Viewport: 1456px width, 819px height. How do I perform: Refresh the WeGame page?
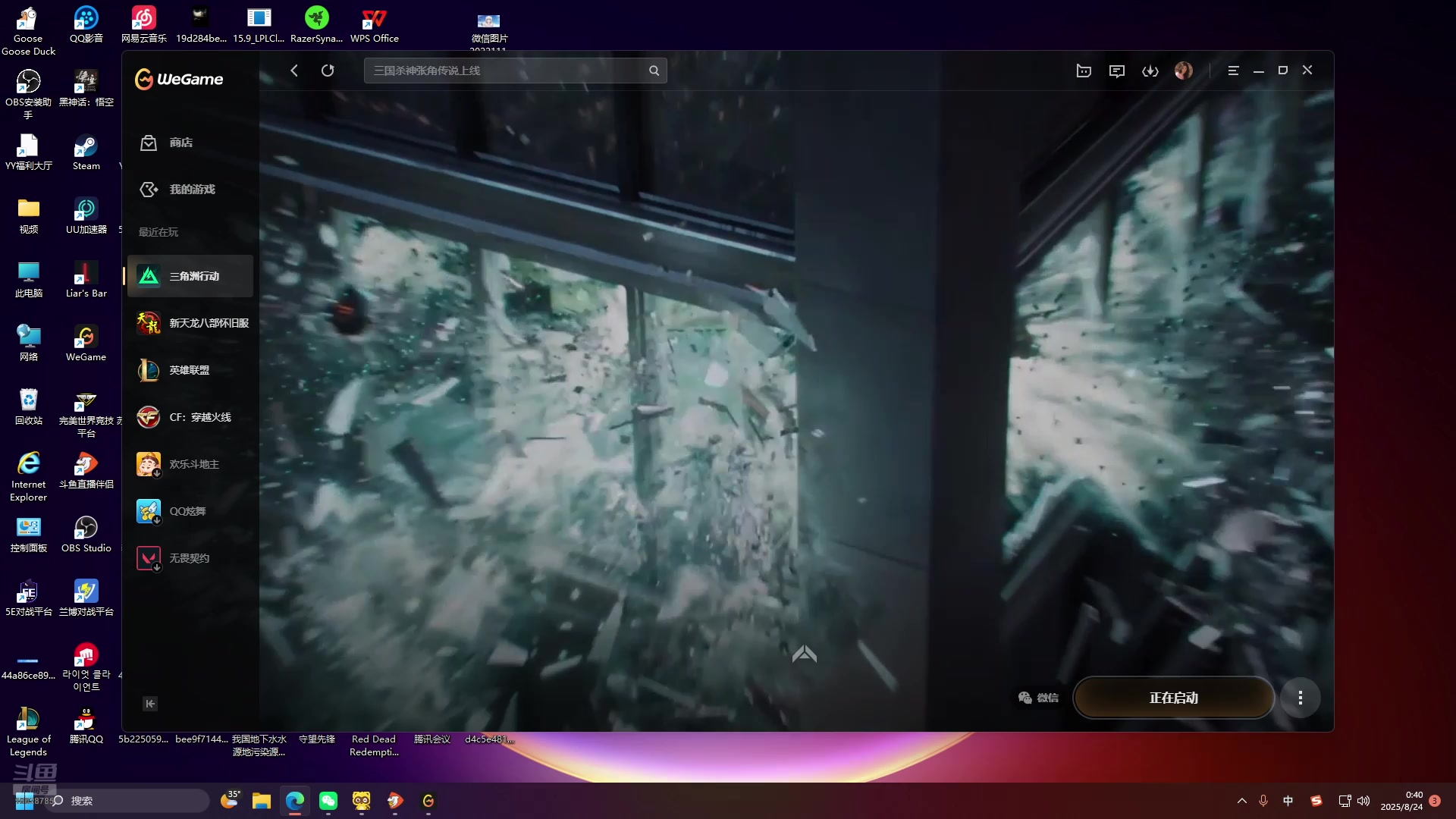click(328, 71)
